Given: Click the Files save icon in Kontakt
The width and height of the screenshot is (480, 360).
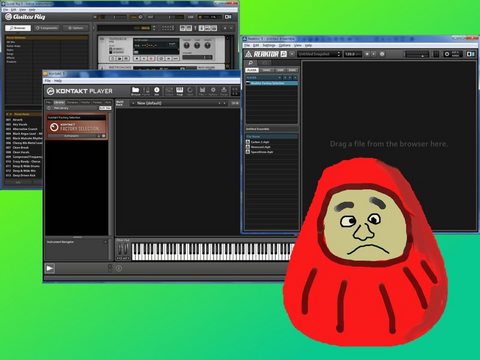Looking at the screenshot, I should (202, 90).
